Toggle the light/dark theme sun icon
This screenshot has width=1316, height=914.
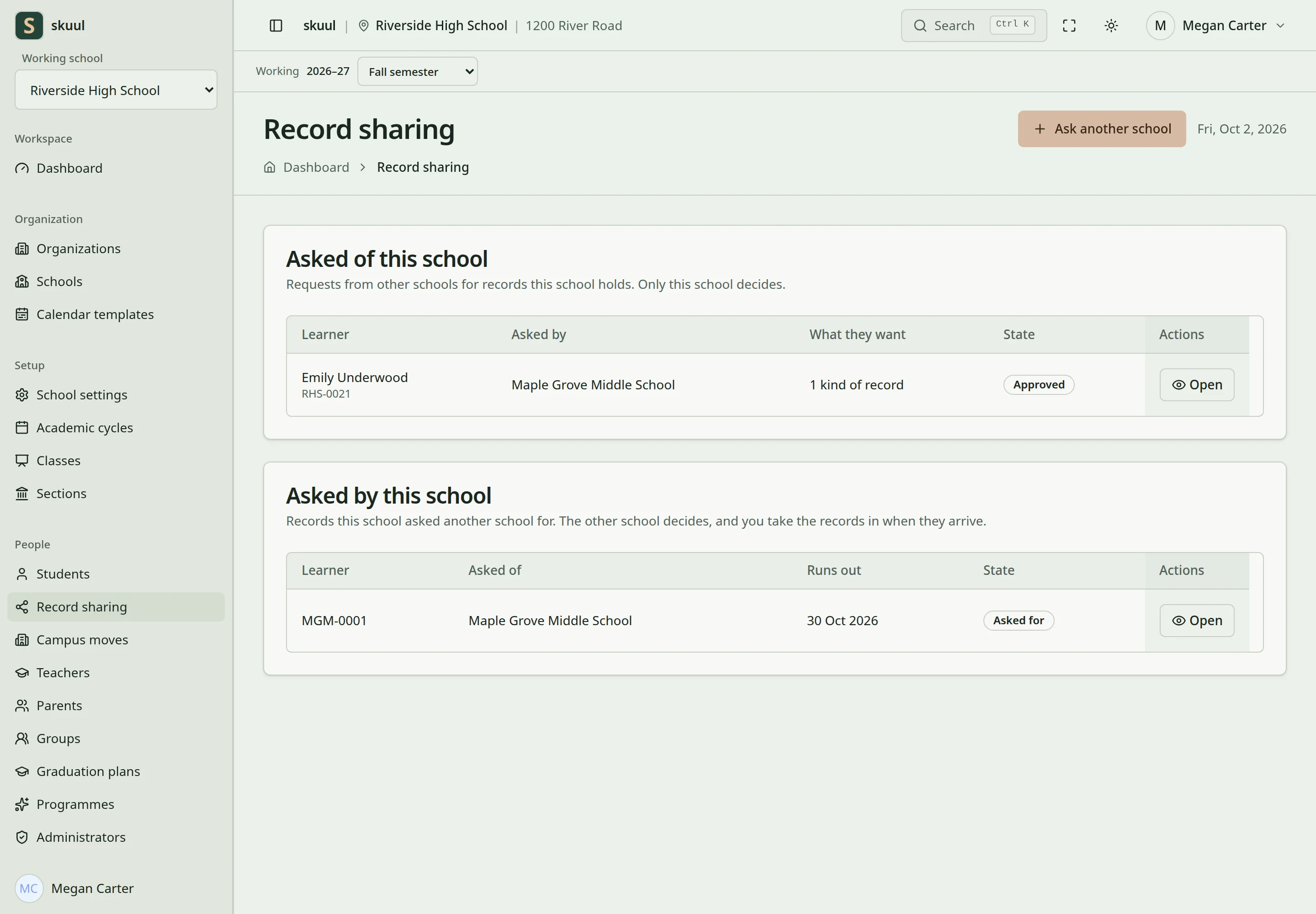click(1111, 26)
